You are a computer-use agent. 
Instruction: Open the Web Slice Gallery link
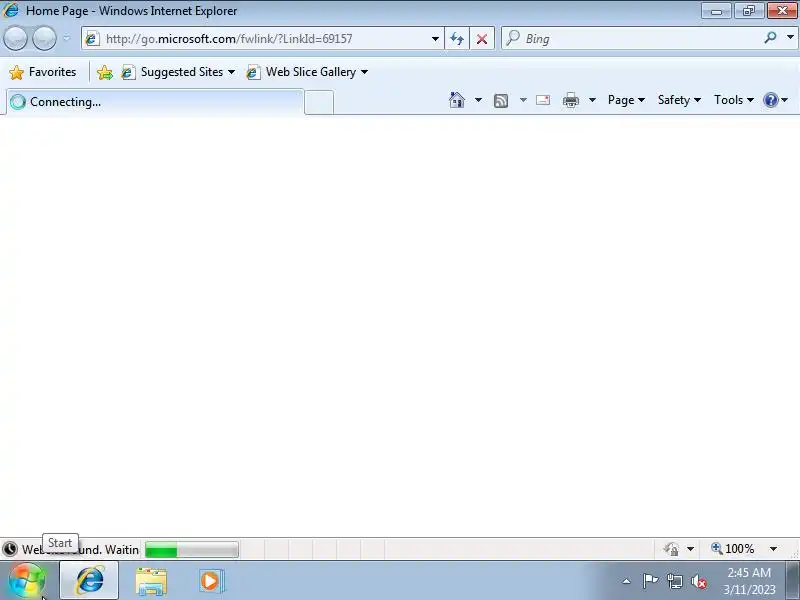click(307, 72)
